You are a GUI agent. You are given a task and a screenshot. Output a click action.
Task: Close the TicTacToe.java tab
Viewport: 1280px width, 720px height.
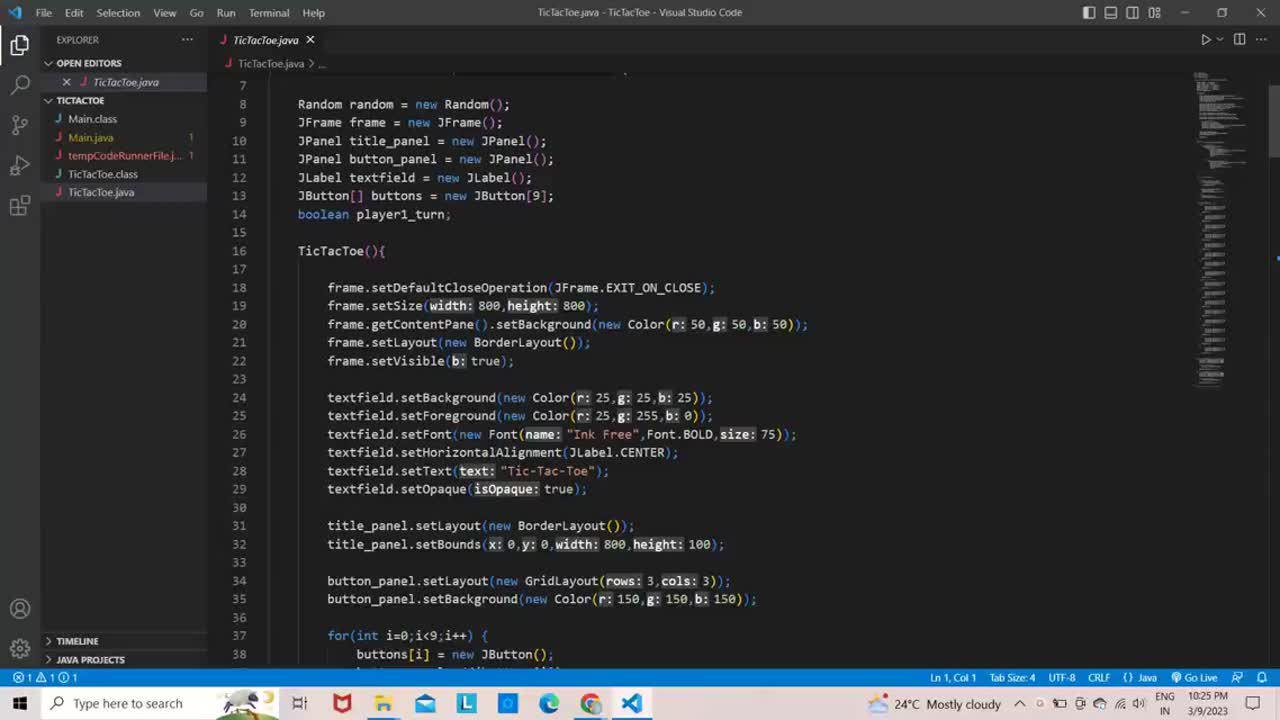(x=310, y=40)
